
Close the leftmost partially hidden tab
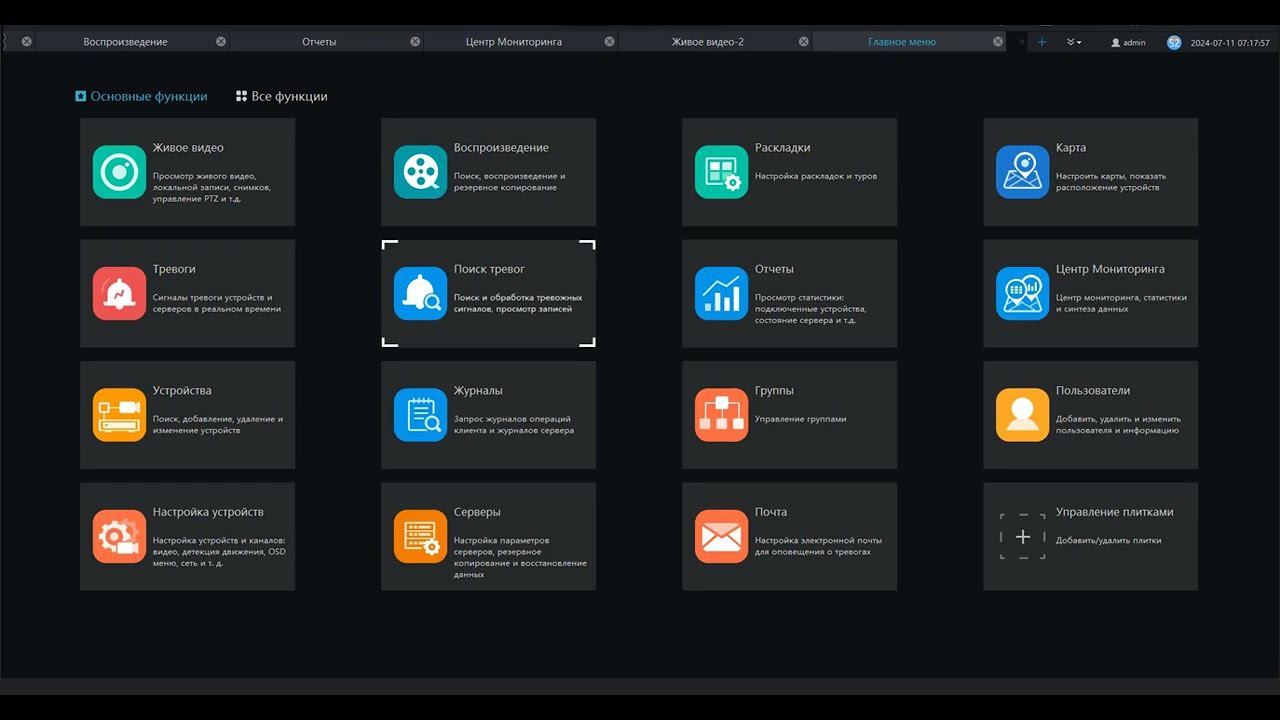click(x=27, y=42)
